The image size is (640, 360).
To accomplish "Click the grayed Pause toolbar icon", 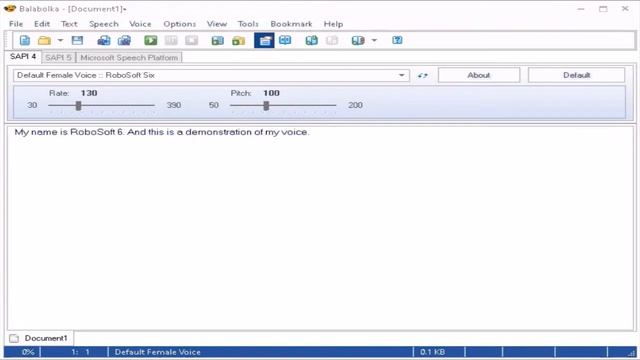I will 171,40.
